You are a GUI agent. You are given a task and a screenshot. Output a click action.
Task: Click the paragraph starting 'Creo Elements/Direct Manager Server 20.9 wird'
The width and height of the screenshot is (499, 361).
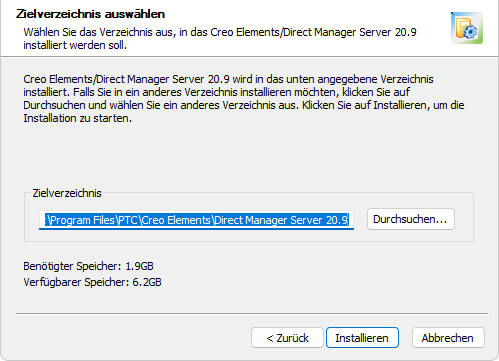244,99
